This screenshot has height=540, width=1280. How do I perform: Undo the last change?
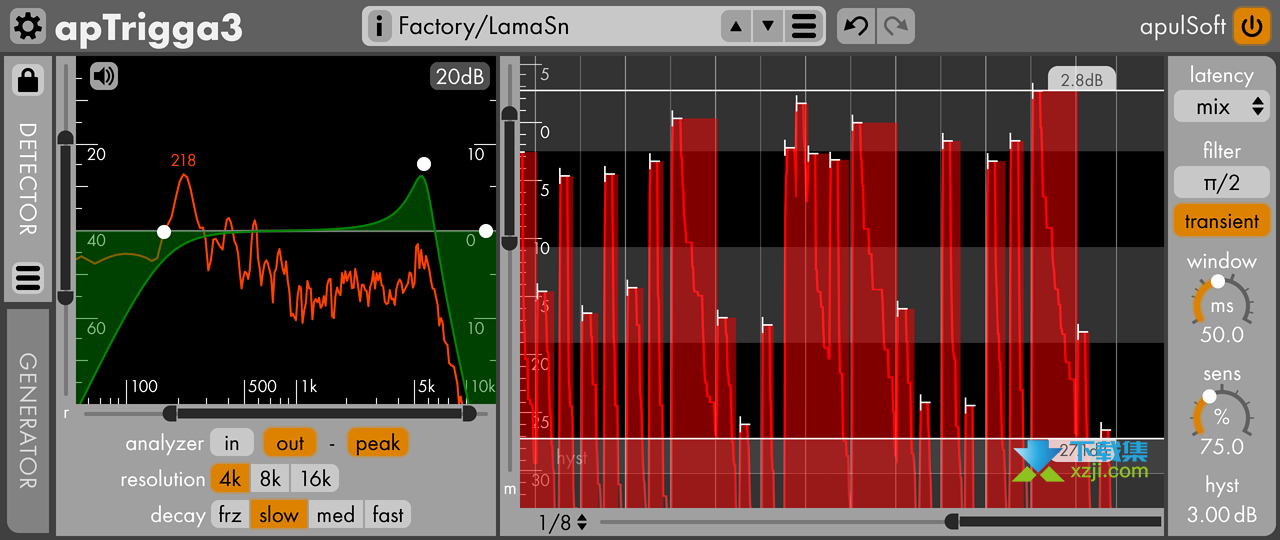tap(856, 26)
